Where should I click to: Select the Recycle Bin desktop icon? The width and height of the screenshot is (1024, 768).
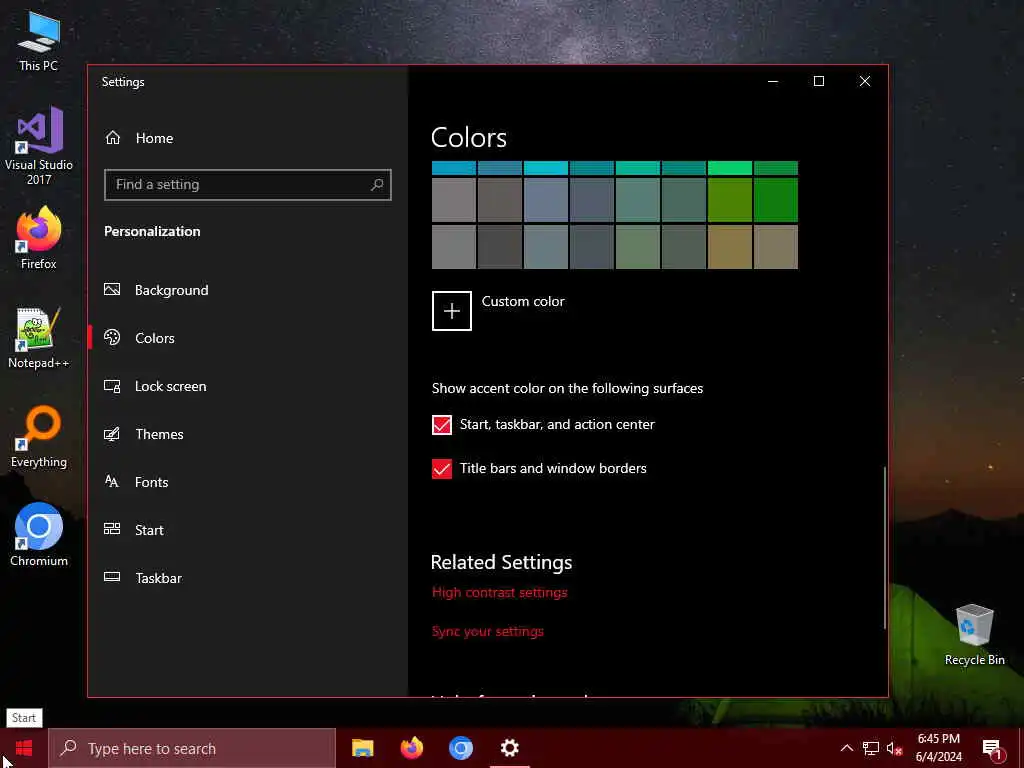[974, 635]
